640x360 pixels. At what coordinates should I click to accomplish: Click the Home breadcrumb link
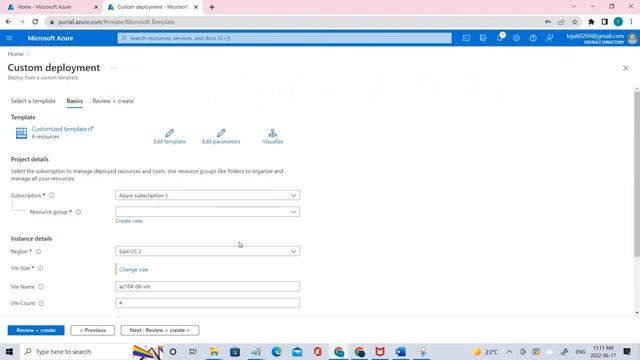click(16, 54)
